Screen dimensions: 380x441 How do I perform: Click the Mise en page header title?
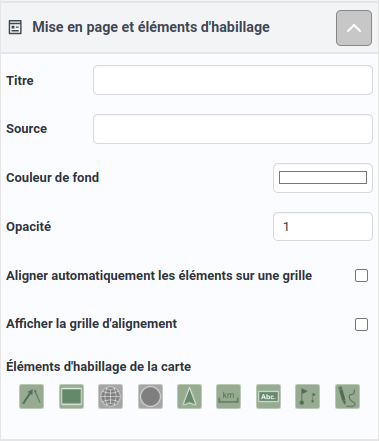click(x=151, y=27)
